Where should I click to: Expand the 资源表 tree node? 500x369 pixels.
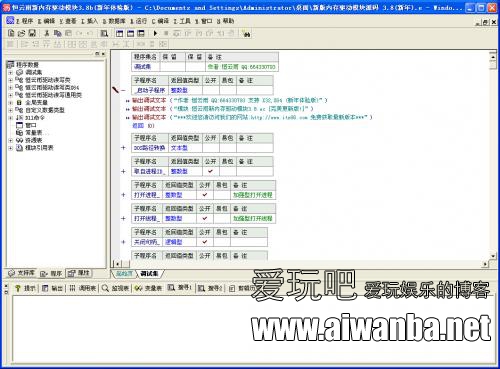click(x=11, y=140)
